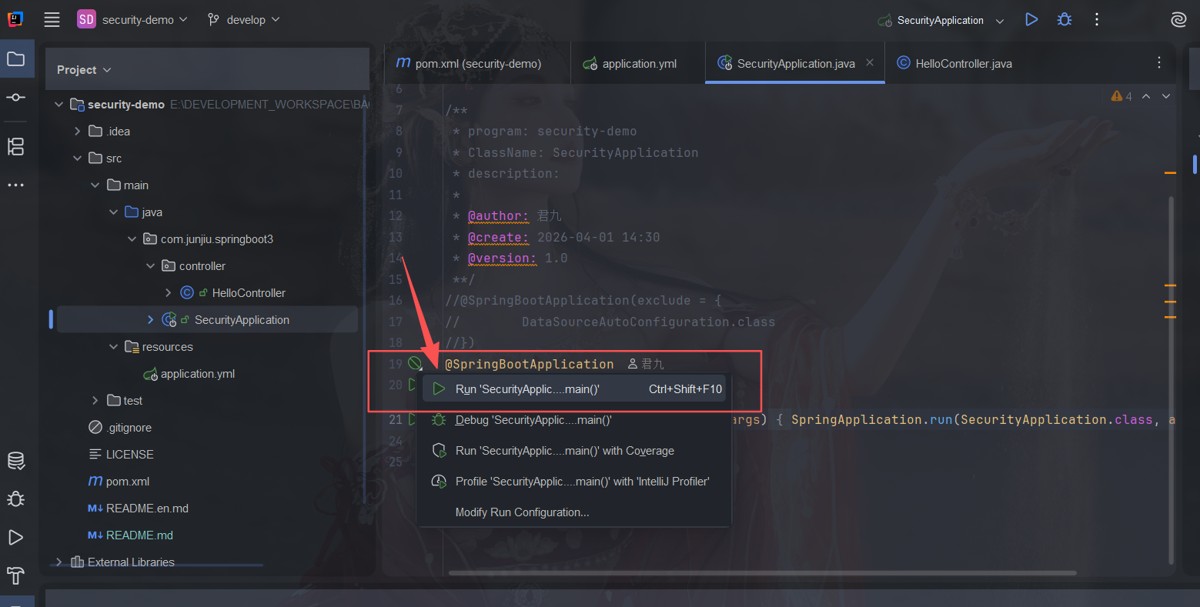Screen dimensions: 1200x607
Task: Click the IntelliJ IDEA logo icon
Action: click(x=14, y=19)
